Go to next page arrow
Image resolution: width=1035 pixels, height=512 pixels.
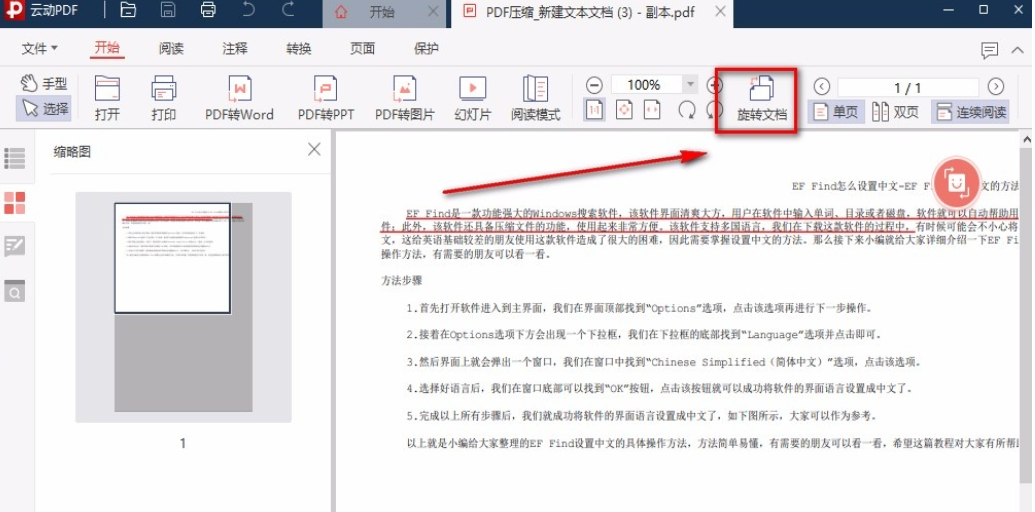(x=995, y=86)
